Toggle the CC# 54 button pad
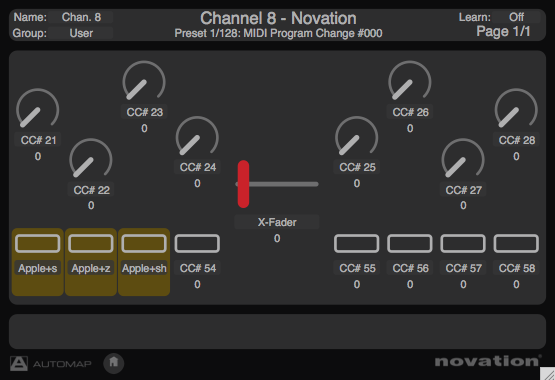Screen dimensions: 555x380 197,243
